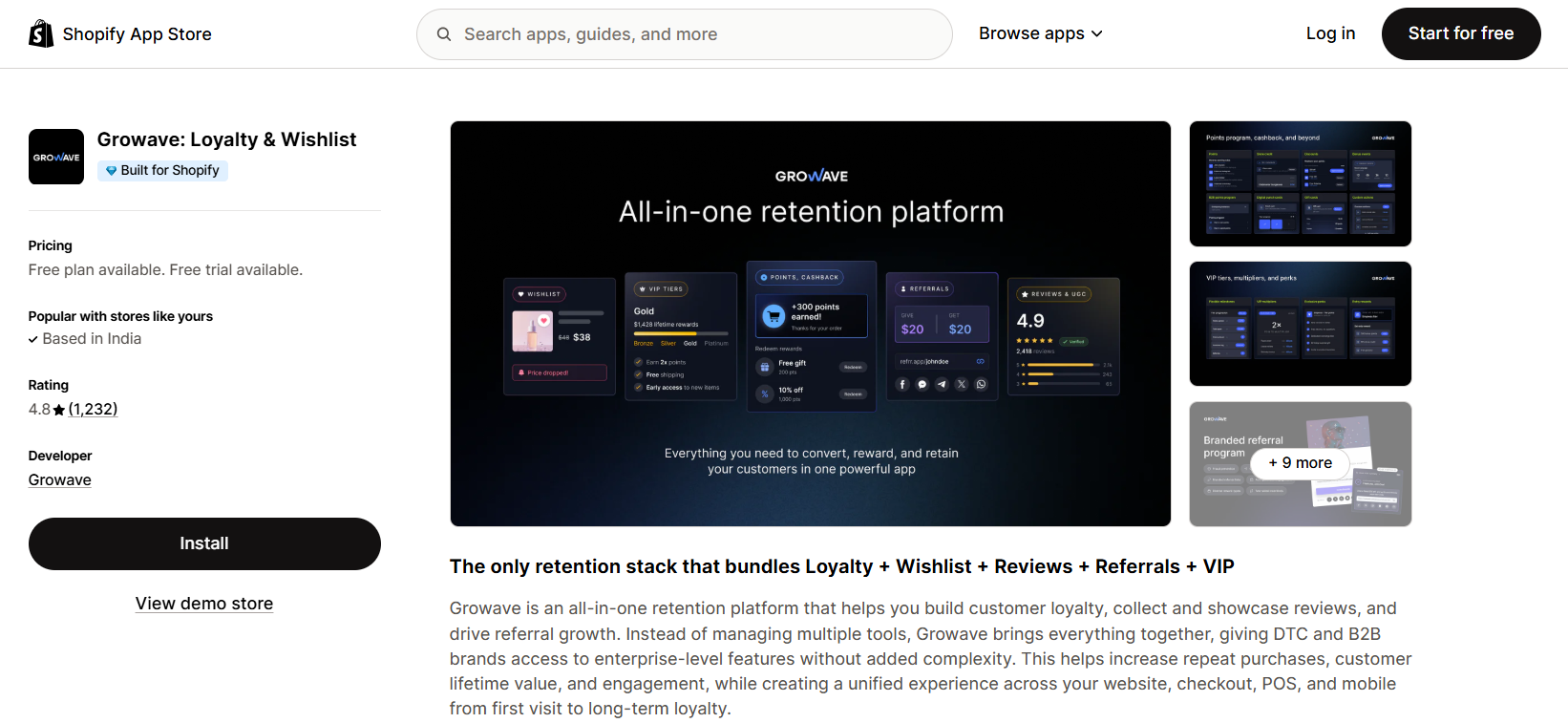Click the Developer label above Growave
The height and width of the screenshot is (723, 1568).
(60, 456)
